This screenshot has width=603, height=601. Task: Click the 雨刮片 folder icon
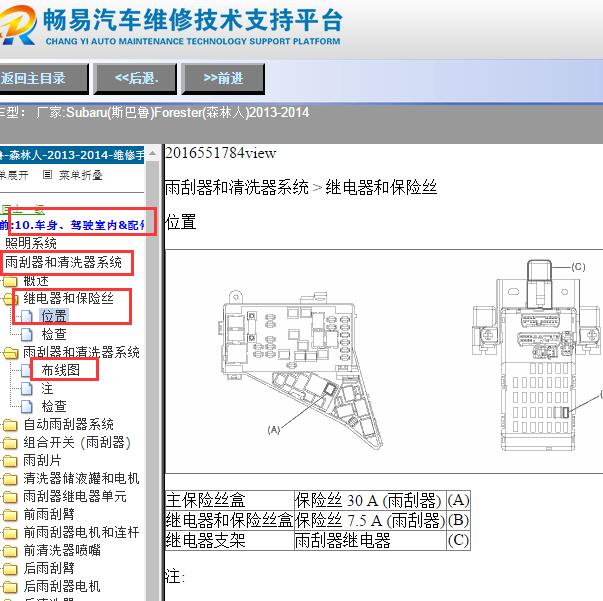click(10, 461)
